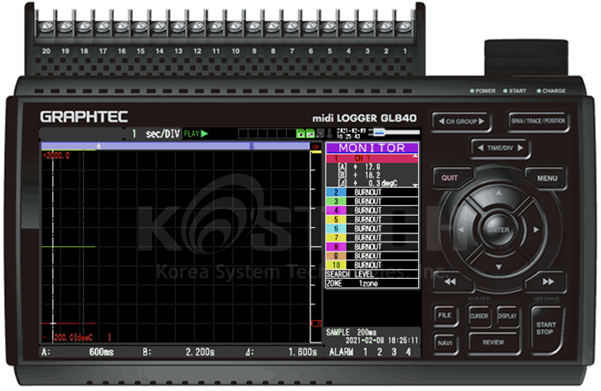Open the MENU key
The image size is (601, 391).
click(x=546, y=178)
